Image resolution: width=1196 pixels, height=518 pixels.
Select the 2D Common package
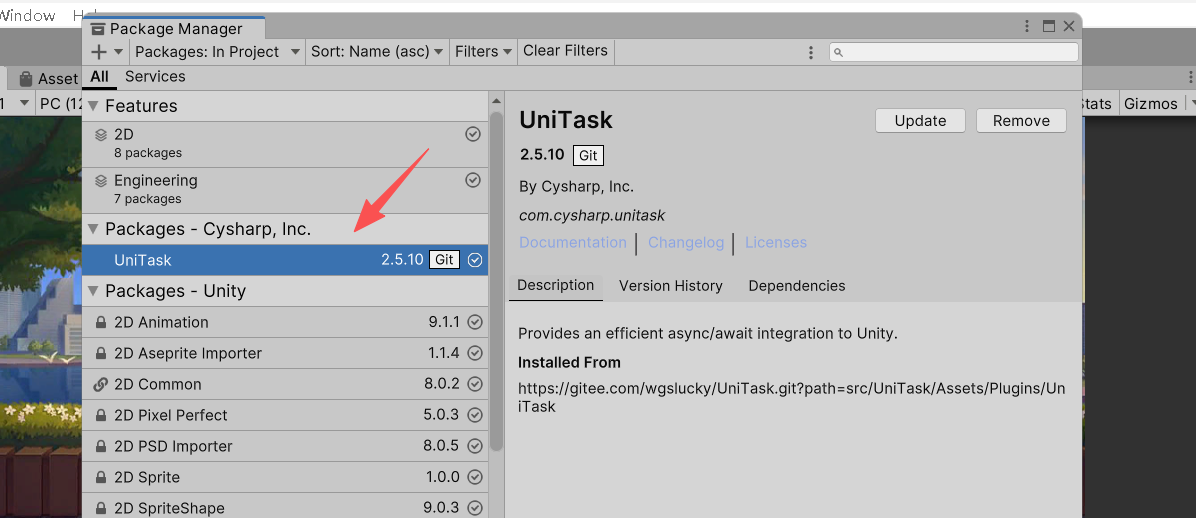pos(285,384)
